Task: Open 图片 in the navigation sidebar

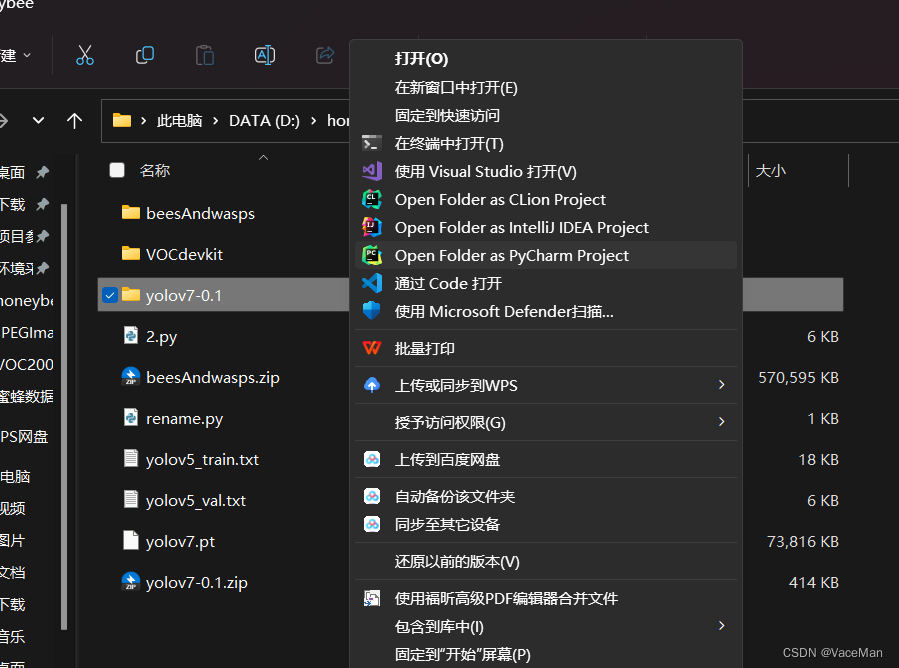Action: click(x=13, y=540)
